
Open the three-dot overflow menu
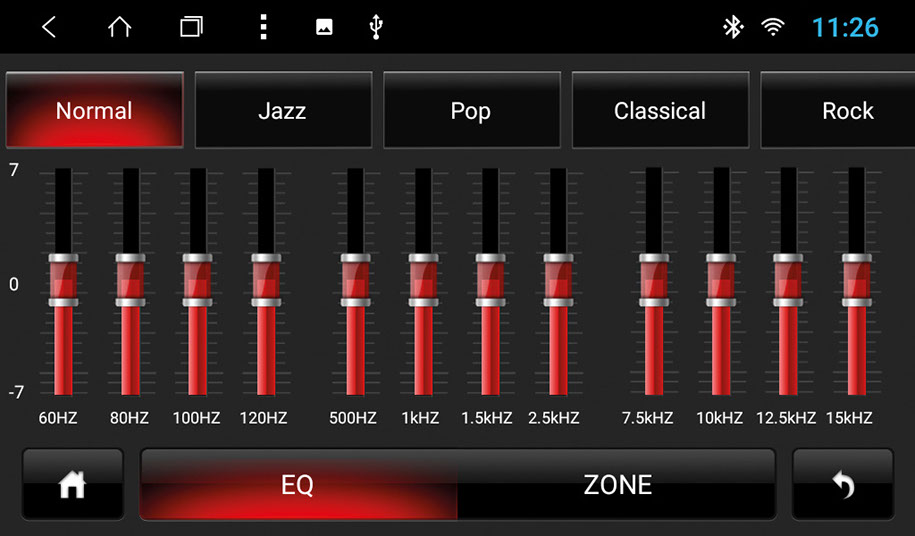click(263, 27)
